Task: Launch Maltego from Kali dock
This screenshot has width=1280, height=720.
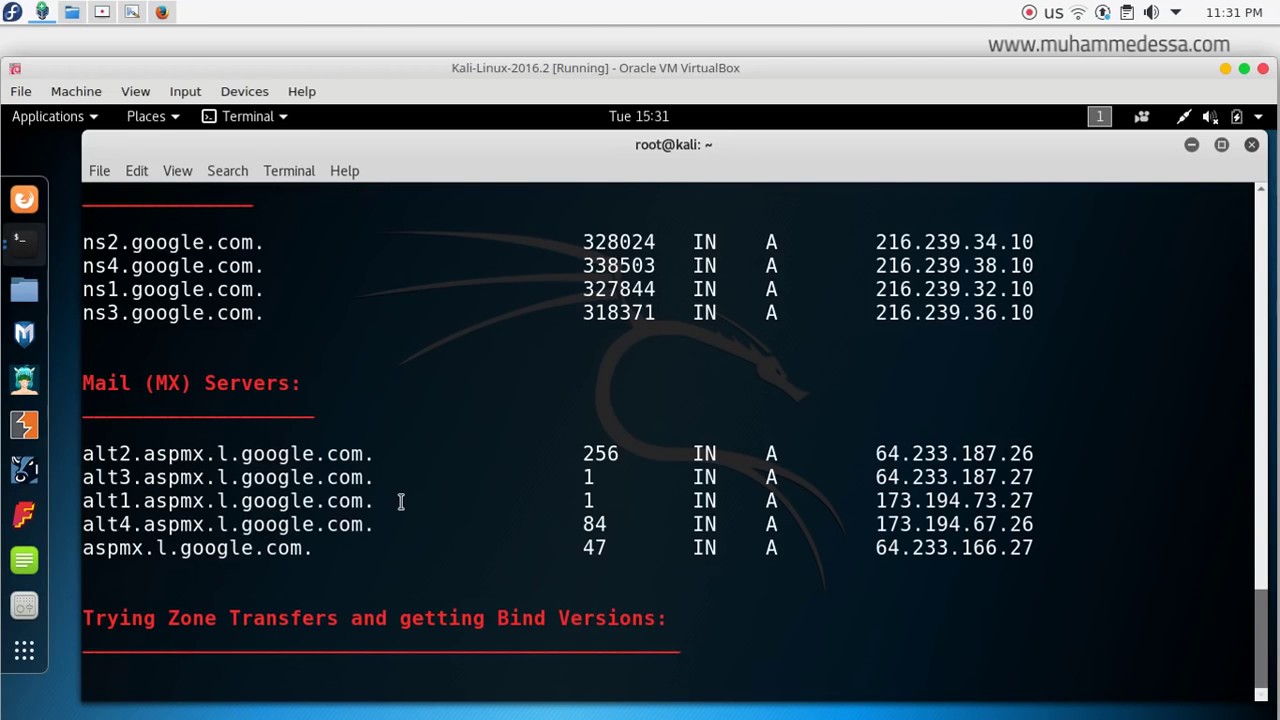Action: tap(24, 470)
